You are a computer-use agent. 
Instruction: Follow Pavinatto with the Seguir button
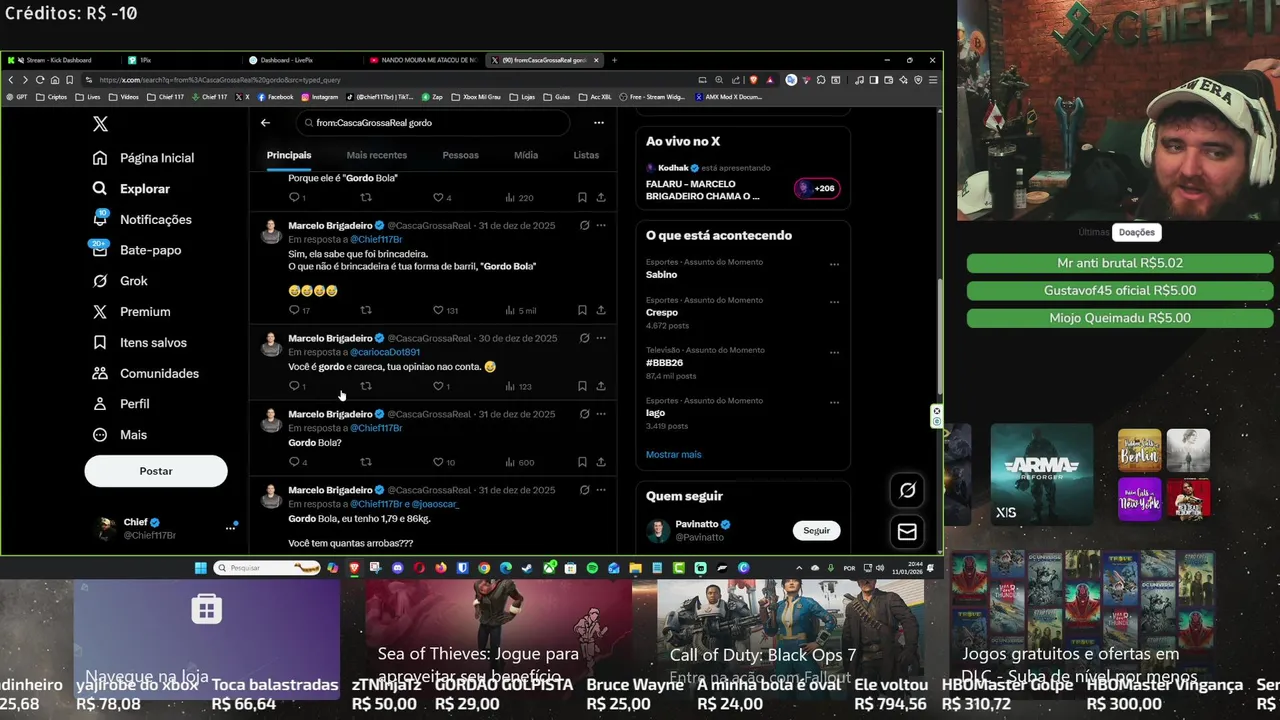[x=816, y=531]
